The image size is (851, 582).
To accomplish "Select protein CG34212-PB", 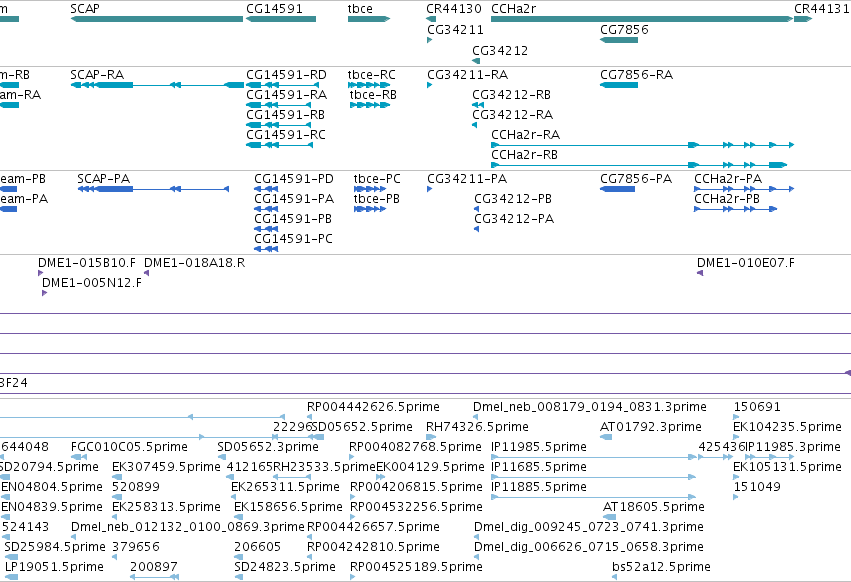I will click(x=513, y=199).
